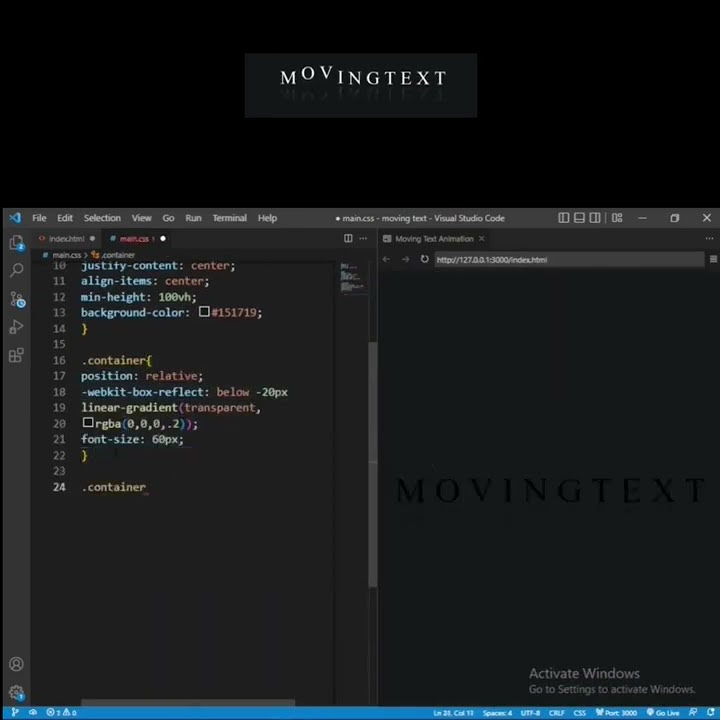Click the -webkit-box-reflect line

pyautogui.click(x=184, y=392)
